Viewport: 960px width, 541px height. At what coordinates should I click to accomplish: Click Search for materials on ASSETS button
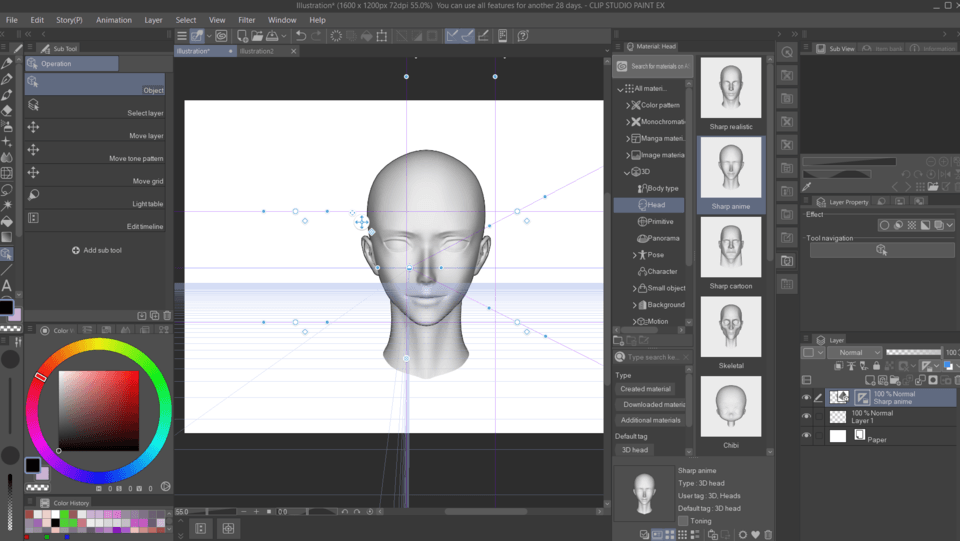653,66
